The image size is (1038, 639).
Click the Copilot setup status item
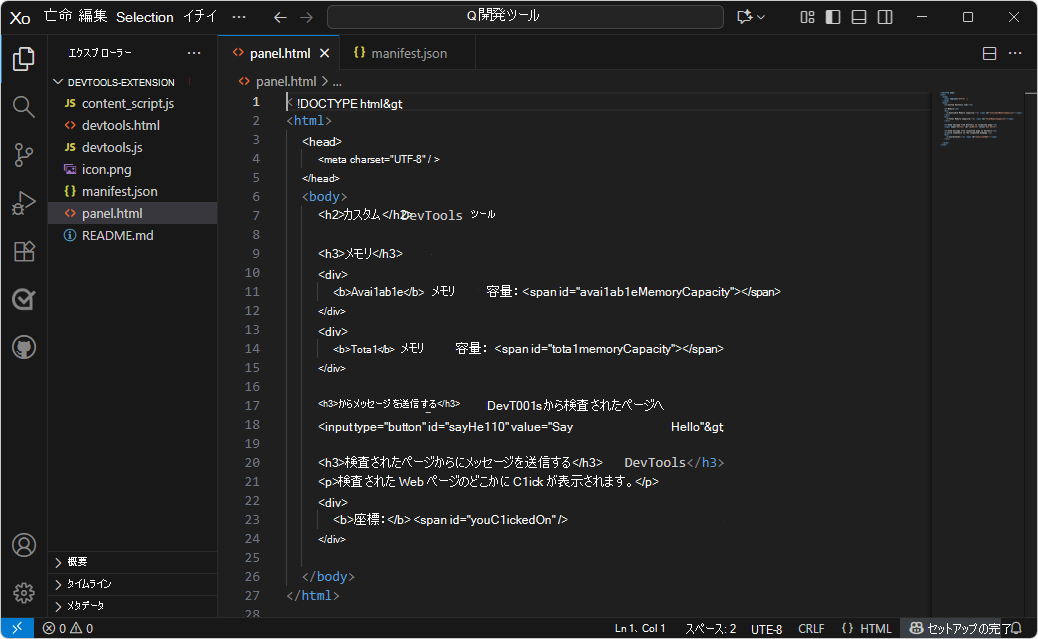960,628
